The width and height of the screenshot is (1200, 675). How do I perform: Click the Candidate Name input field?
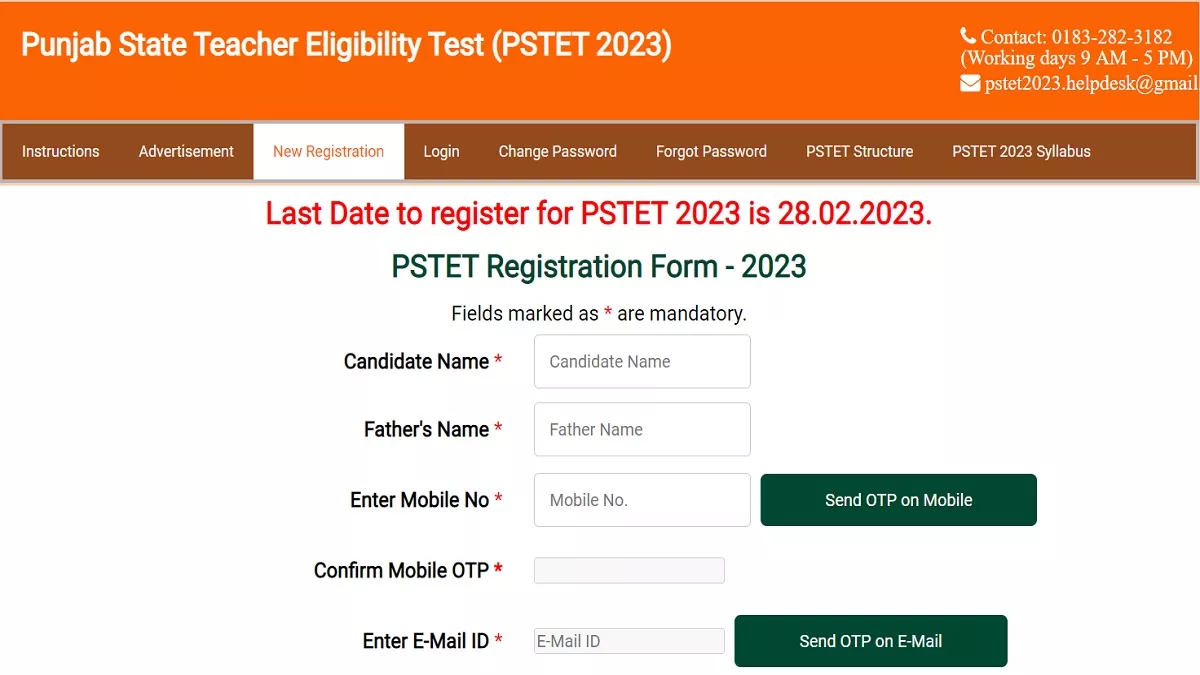tap(642, 362)
